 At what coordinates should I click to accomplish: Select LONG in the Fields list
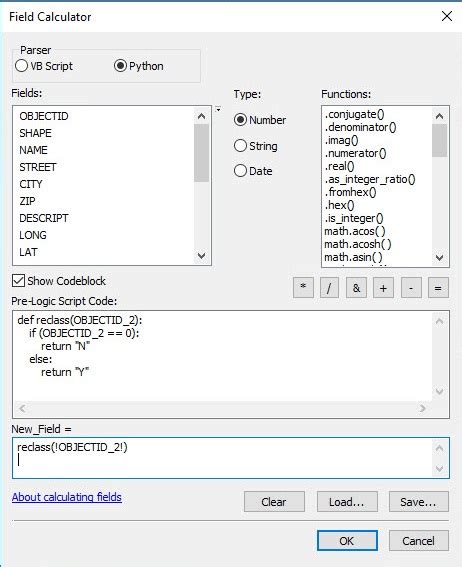tap(33, 235)
